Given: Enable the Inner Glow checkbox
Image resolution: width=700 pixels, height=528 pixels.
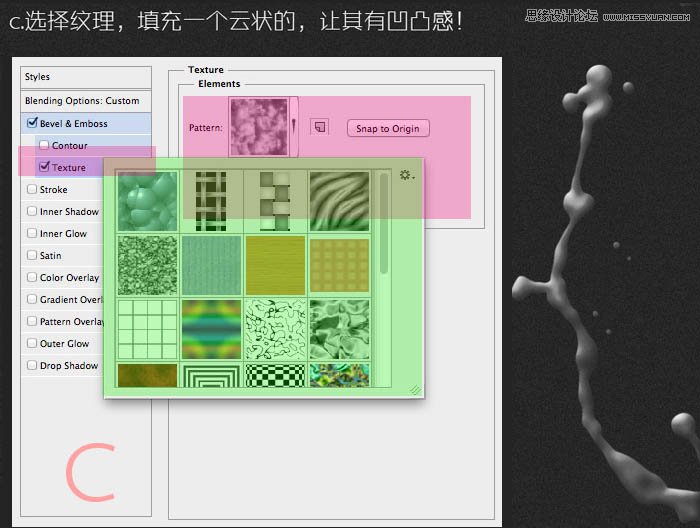Looking at the screenshot, I should (x=32, y=233).
